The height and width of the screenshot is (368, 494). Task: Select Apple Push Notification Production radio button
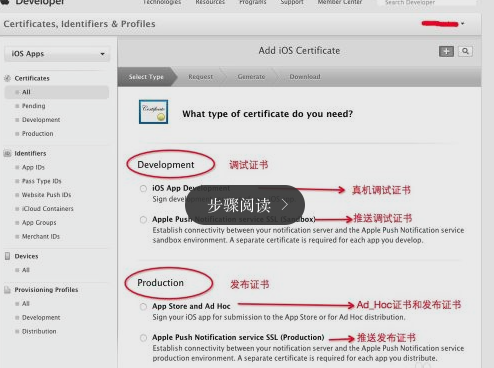[x=143, y=338]
